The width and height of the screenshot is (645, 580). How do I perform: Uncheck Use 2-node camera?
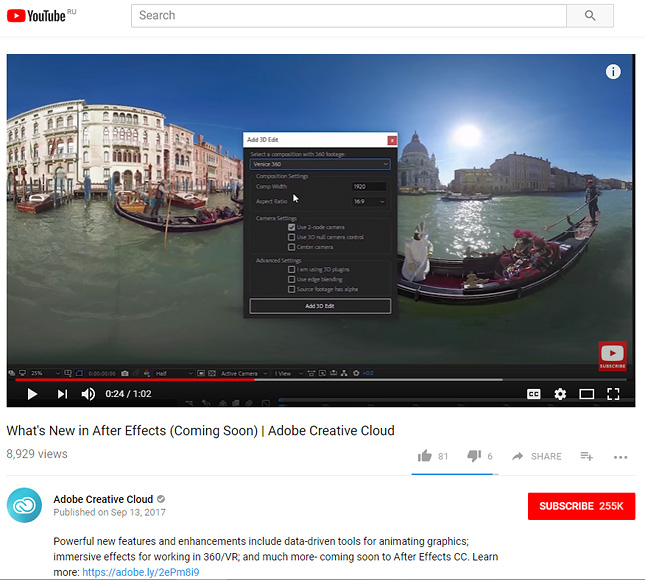point(291,227)
